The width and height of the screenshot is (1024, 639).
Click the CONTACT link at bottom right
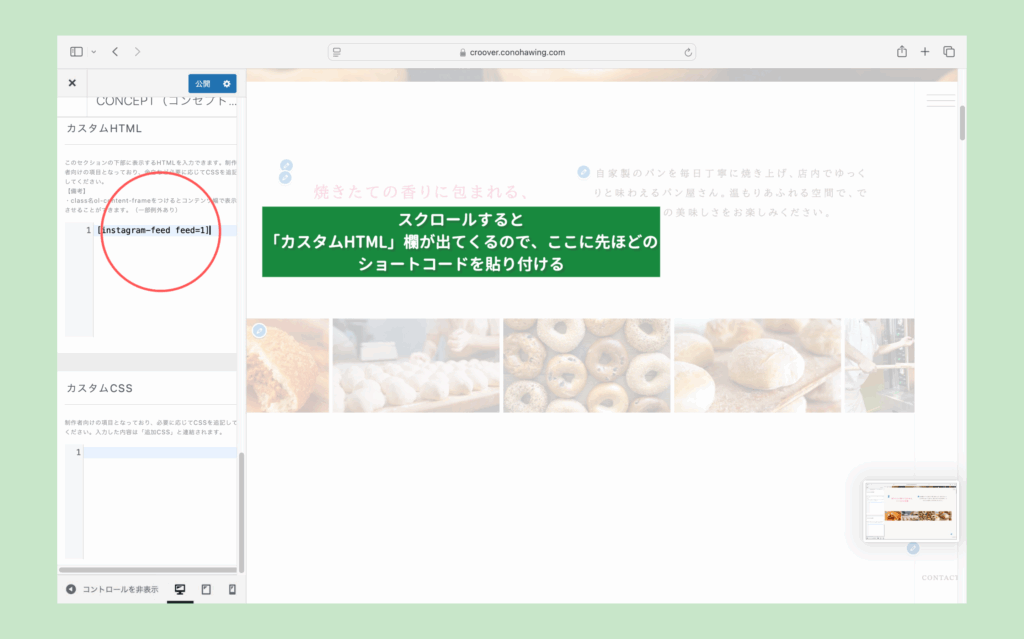point(940,578)
